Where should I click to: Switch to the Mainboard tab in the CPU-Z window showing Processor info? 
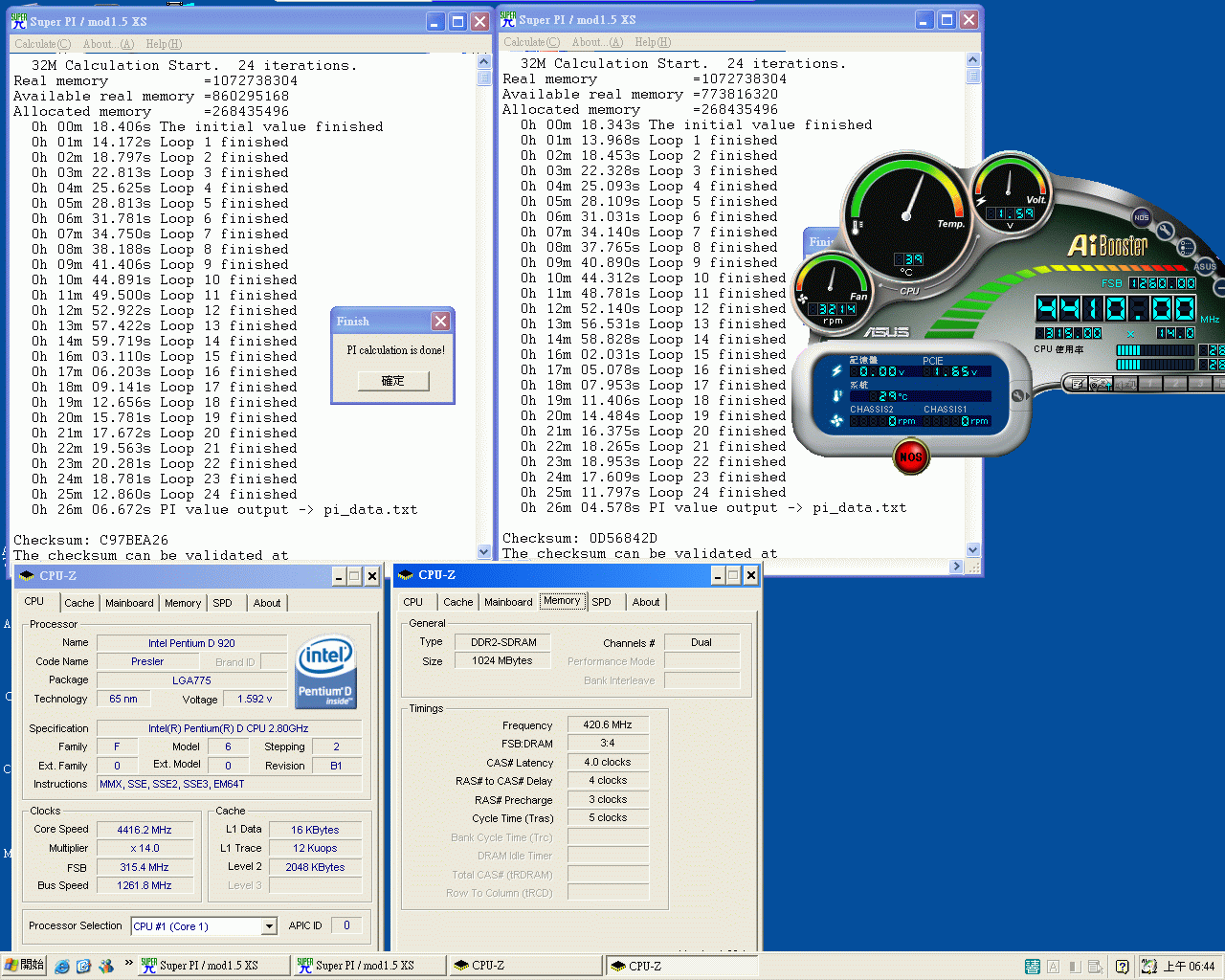tap(129, 603)
